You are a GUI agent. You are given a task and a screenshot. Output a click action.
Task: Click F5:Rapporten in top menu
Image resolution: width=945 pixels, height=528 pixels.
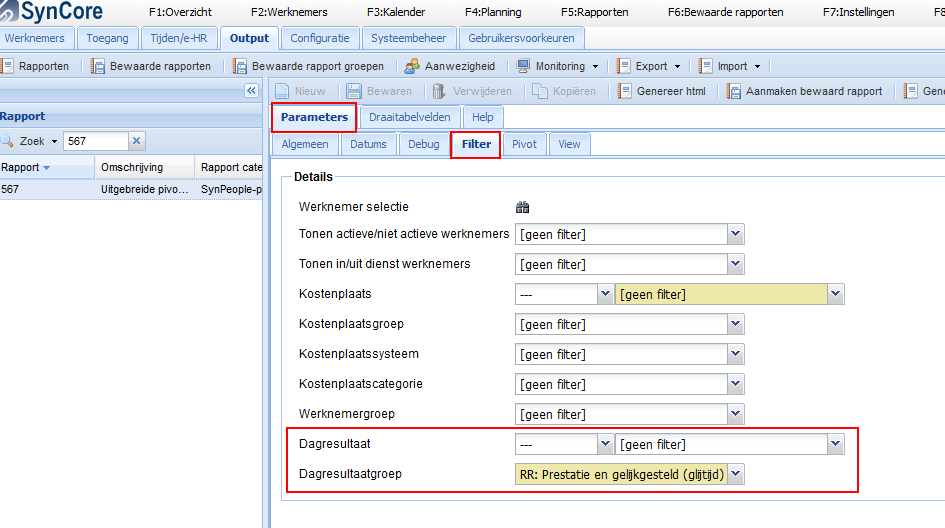coord(597,12)
